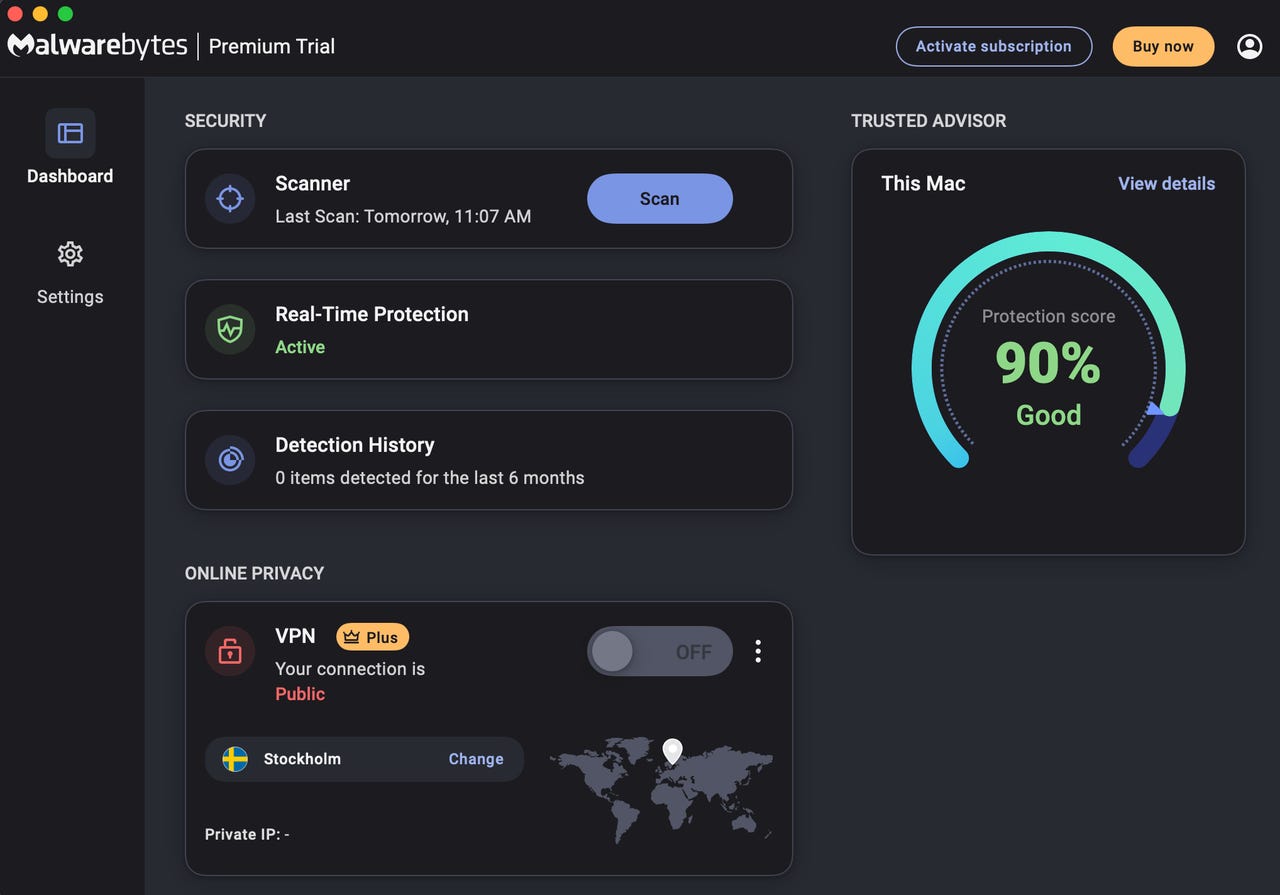Open the Dashboard sidebar icon

70,133
